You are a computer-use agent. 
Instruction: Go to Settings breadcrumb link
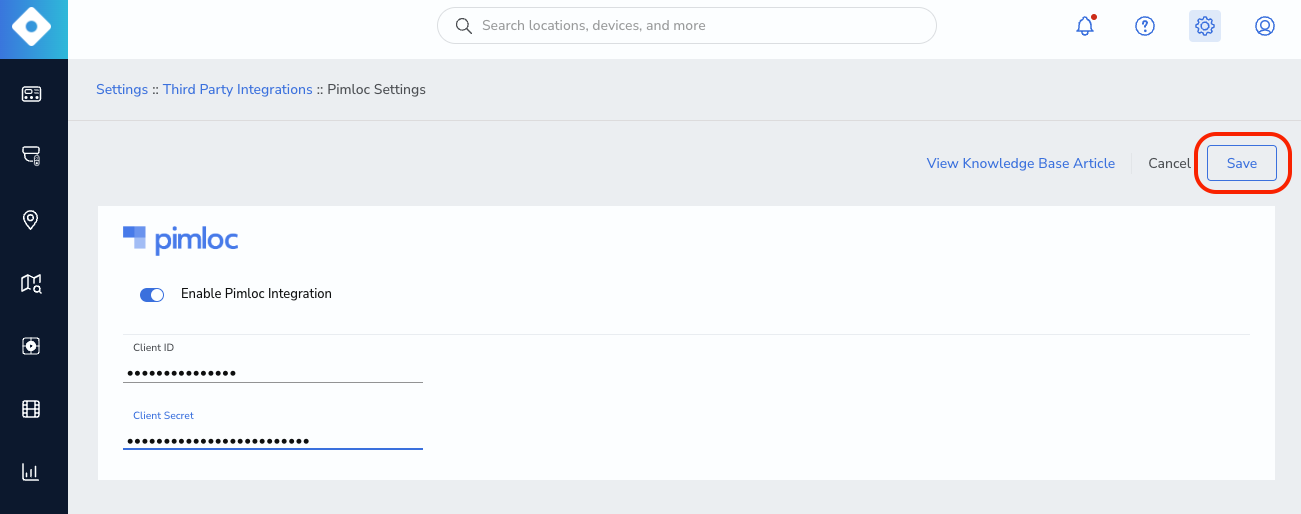(x=122, y=89)
